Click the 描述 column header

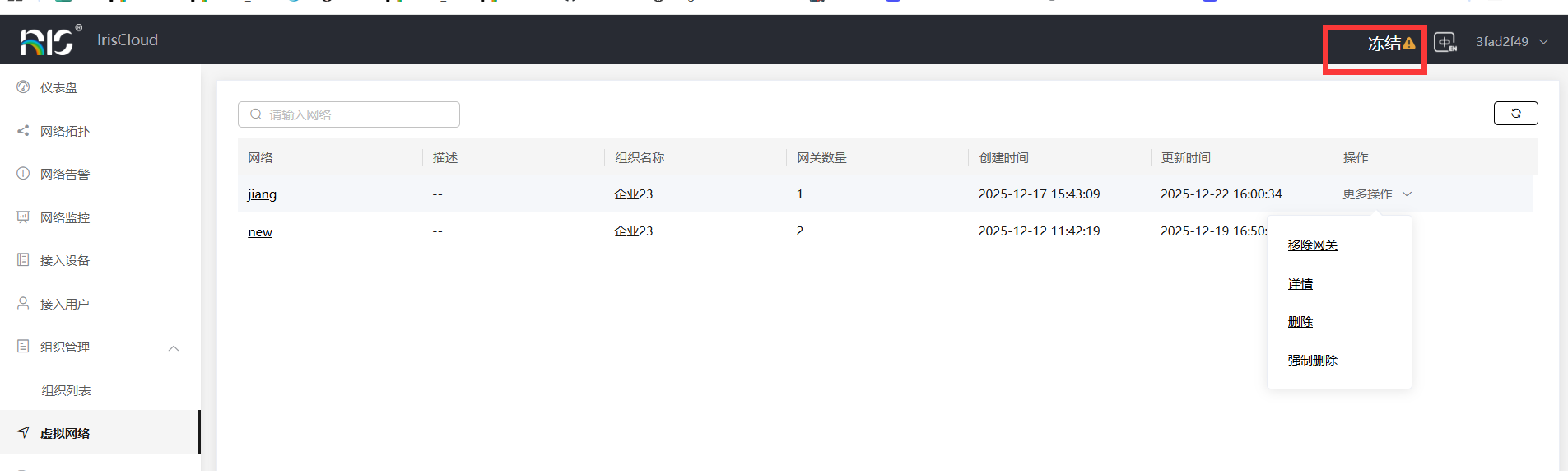point(445,157)
